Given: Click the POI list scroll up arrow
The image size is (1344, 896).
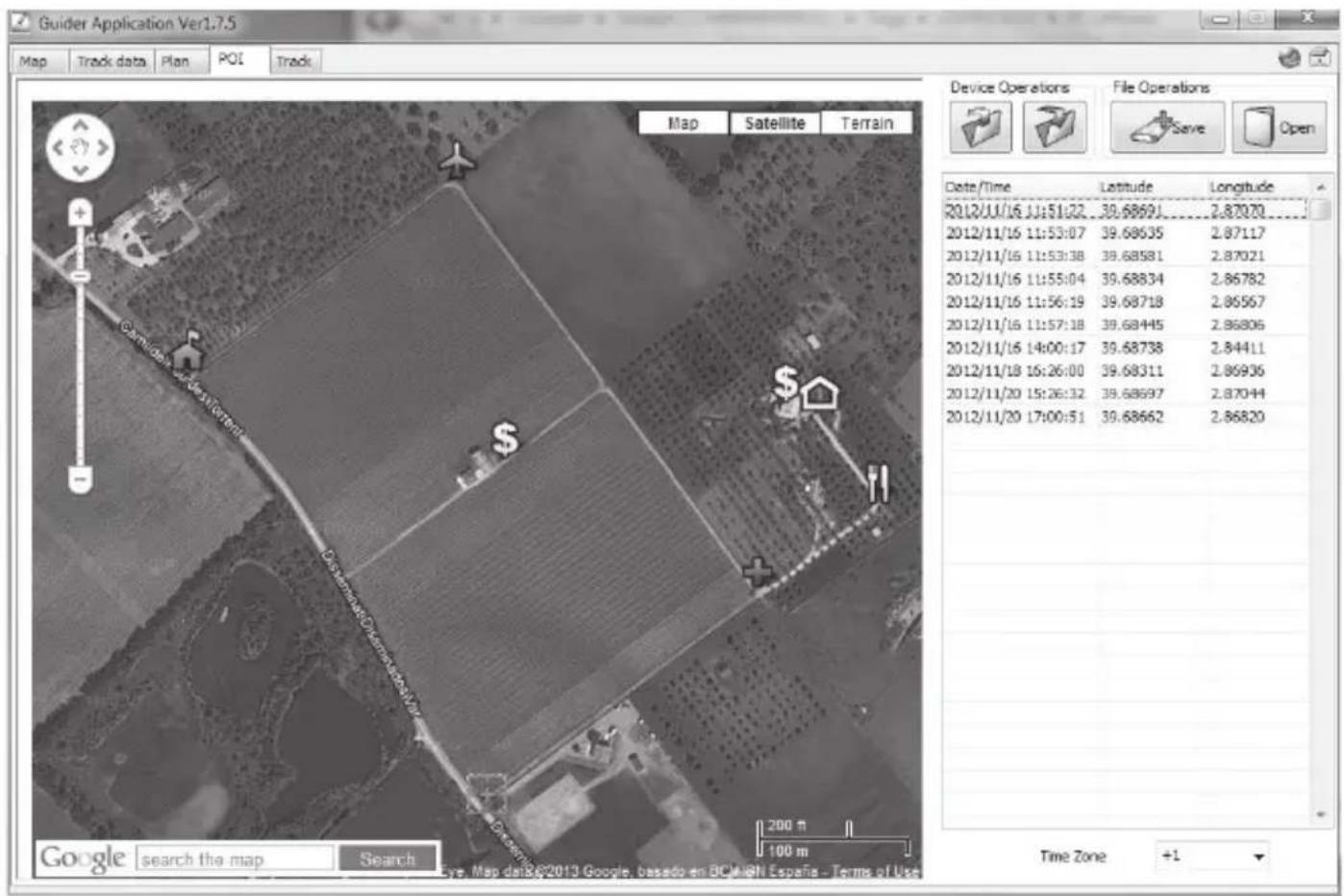Looking at the screenshot, I should click(x=1321, y=187).
